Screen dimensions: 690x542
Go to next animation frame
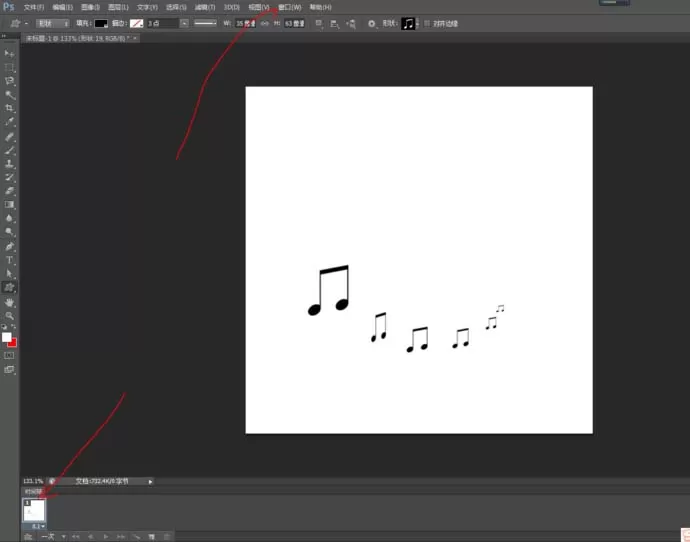point(121,537)
